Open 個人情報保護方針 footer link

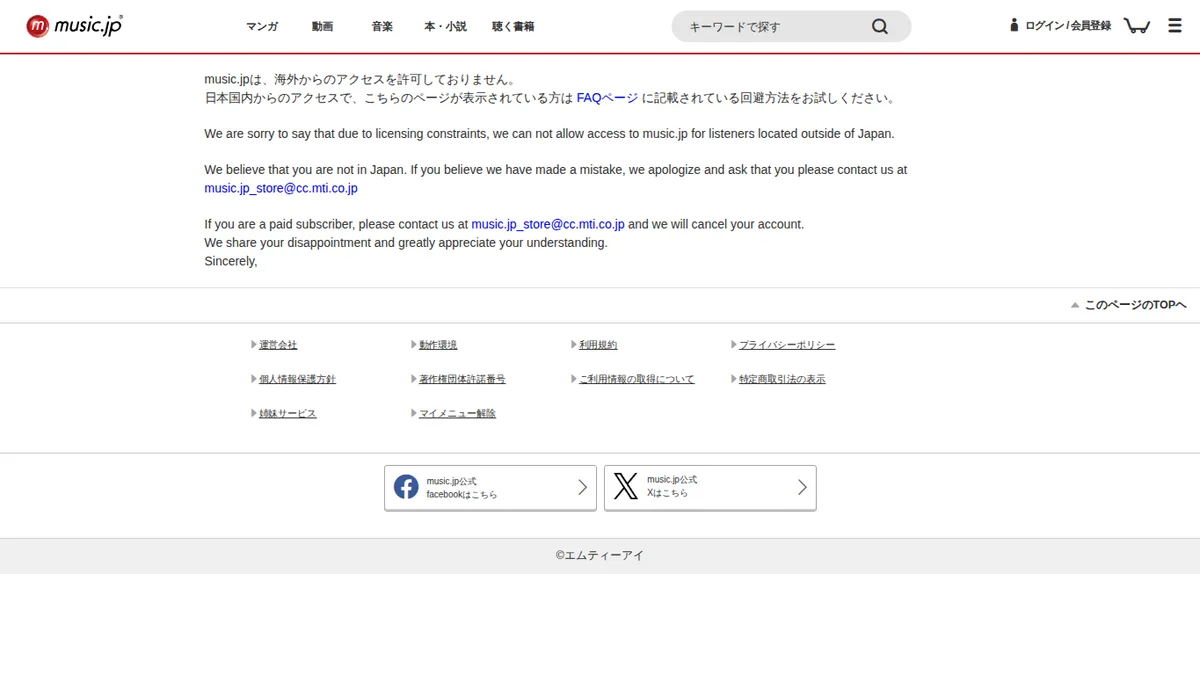coord(297,379)
